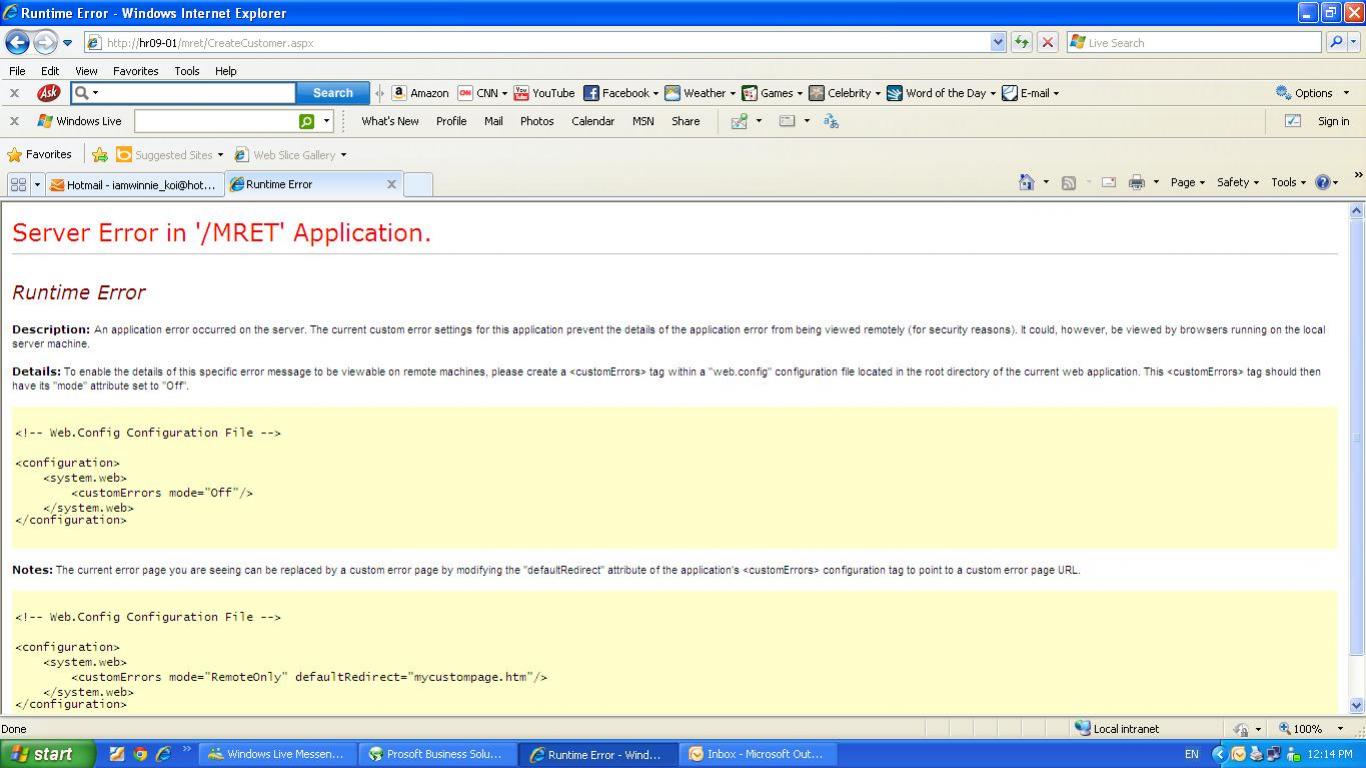The width and height of the screenshot is (1366, 768).
Task: Open the Tools menu in menu bar
Action: (x=187, y=71)
